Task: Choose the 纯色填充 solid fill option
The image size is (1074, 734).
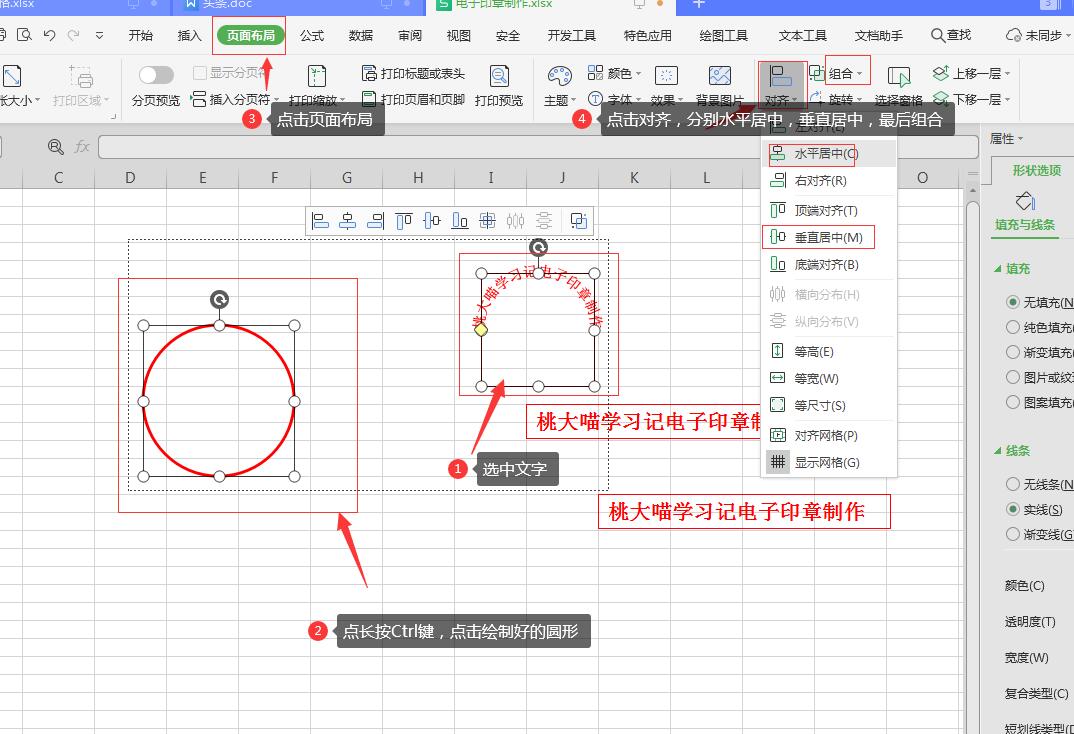Action: [1013, 327]
